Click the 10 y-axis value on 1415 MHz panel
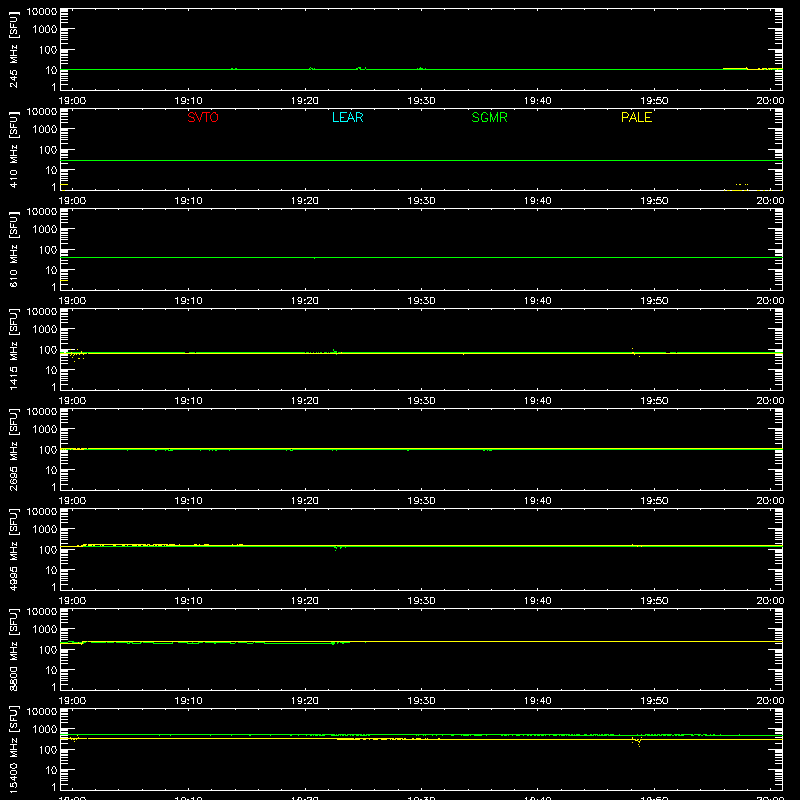The image size is (800, 800). [51, 370]
